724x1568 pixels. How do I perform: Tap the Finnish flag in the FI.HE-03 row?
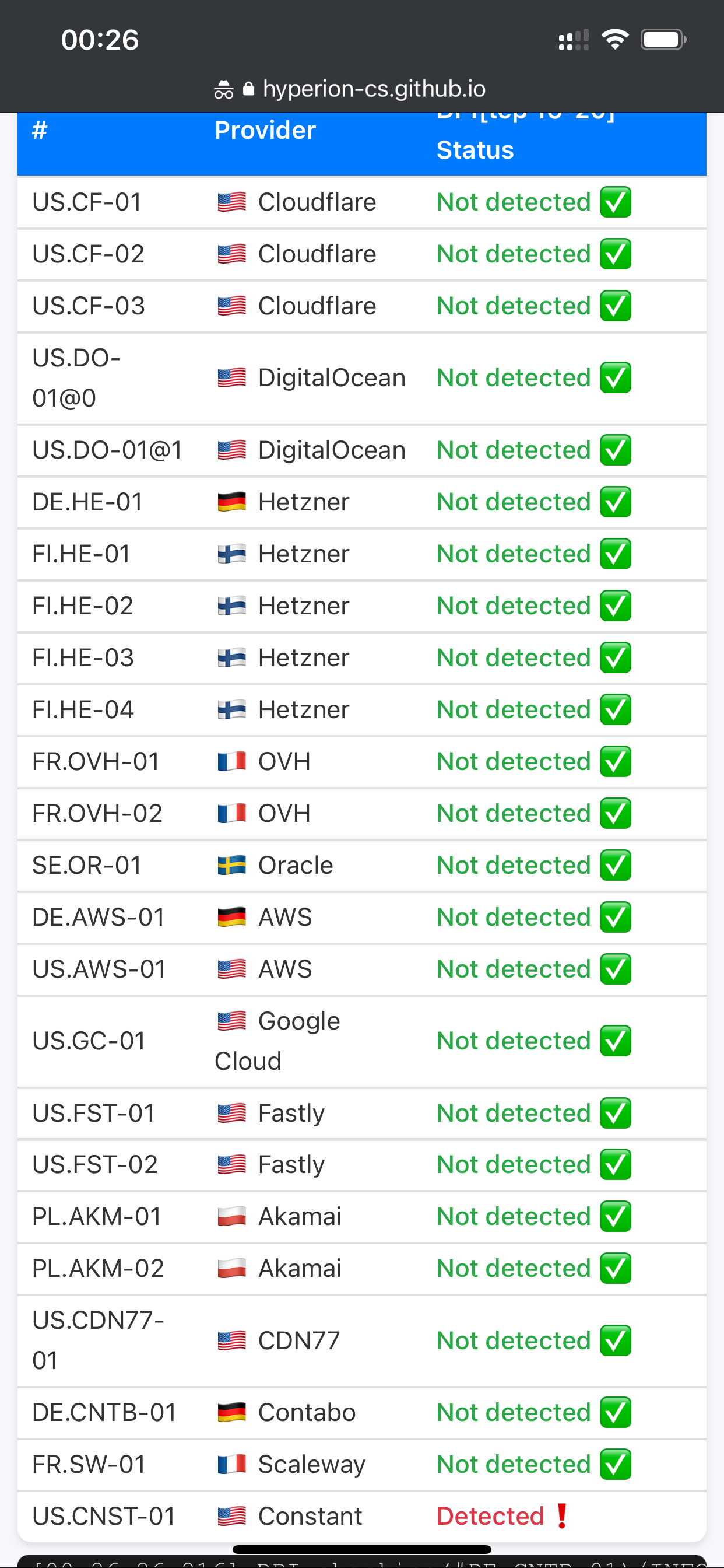(231, 658)
